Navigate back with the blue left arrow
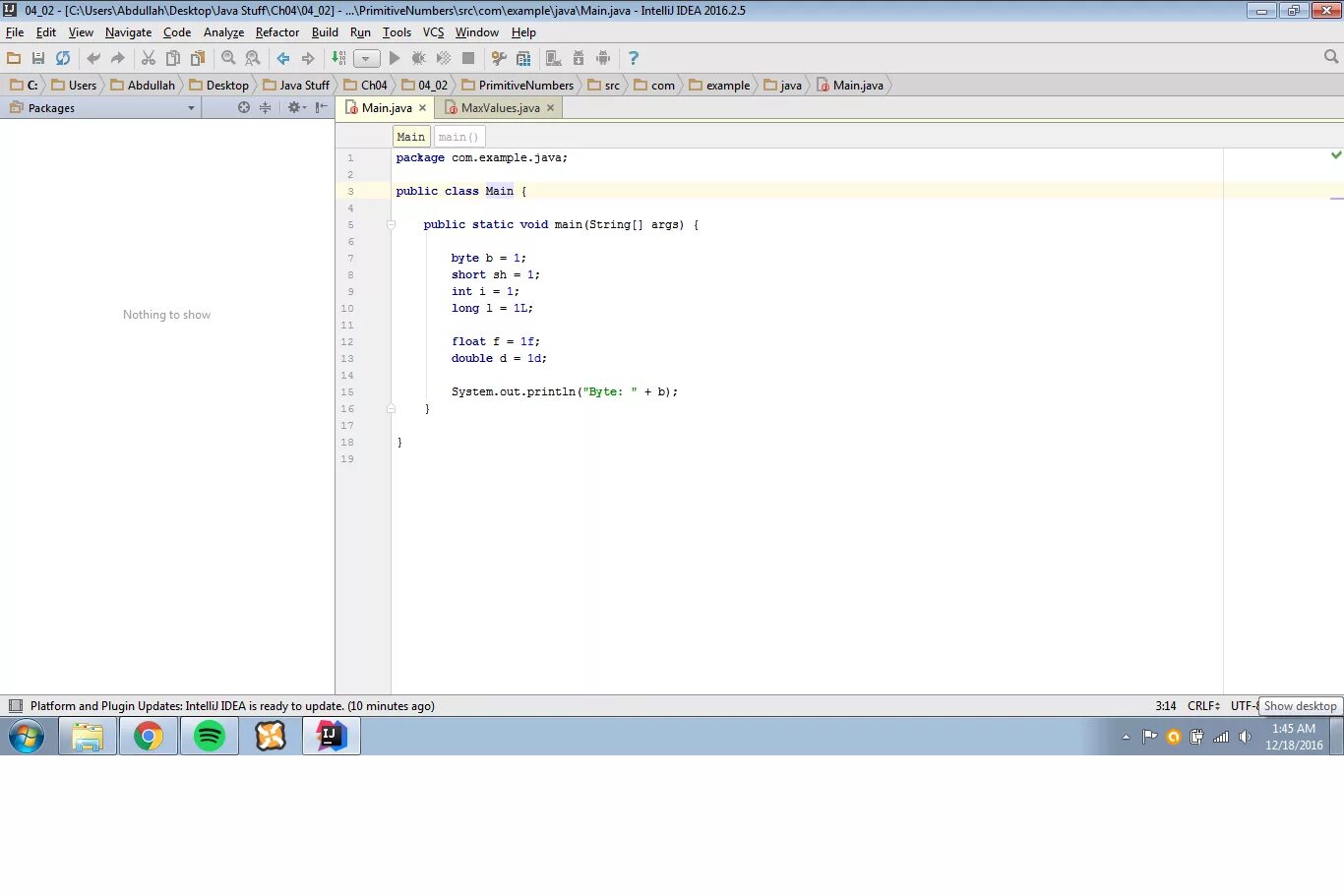 pyautogui.click(x=283, y=58)
